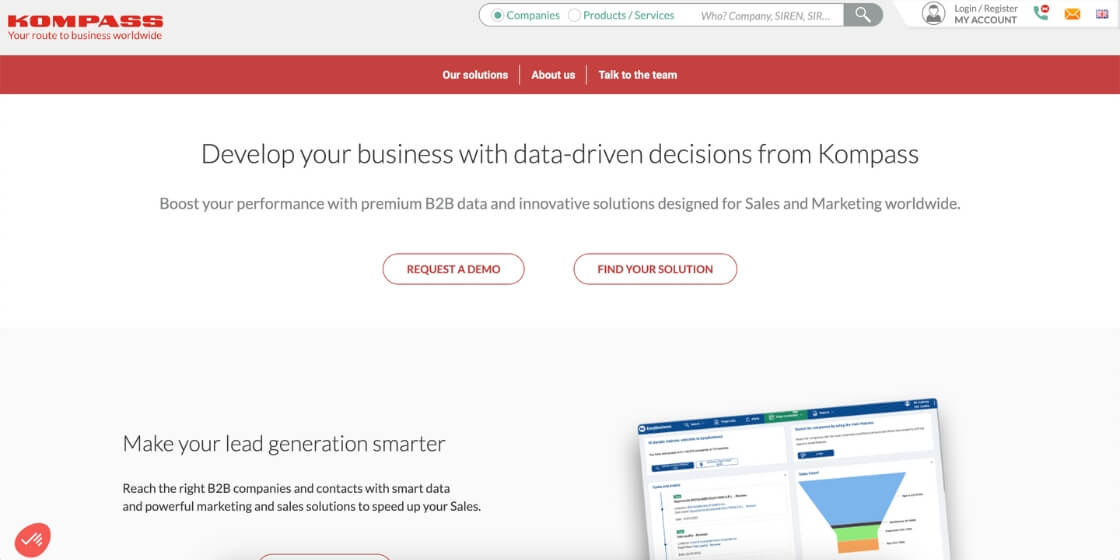Focus the Who? Company, SIREN search field
This screenshot has width=1120, height=560.
pos(764,15)
